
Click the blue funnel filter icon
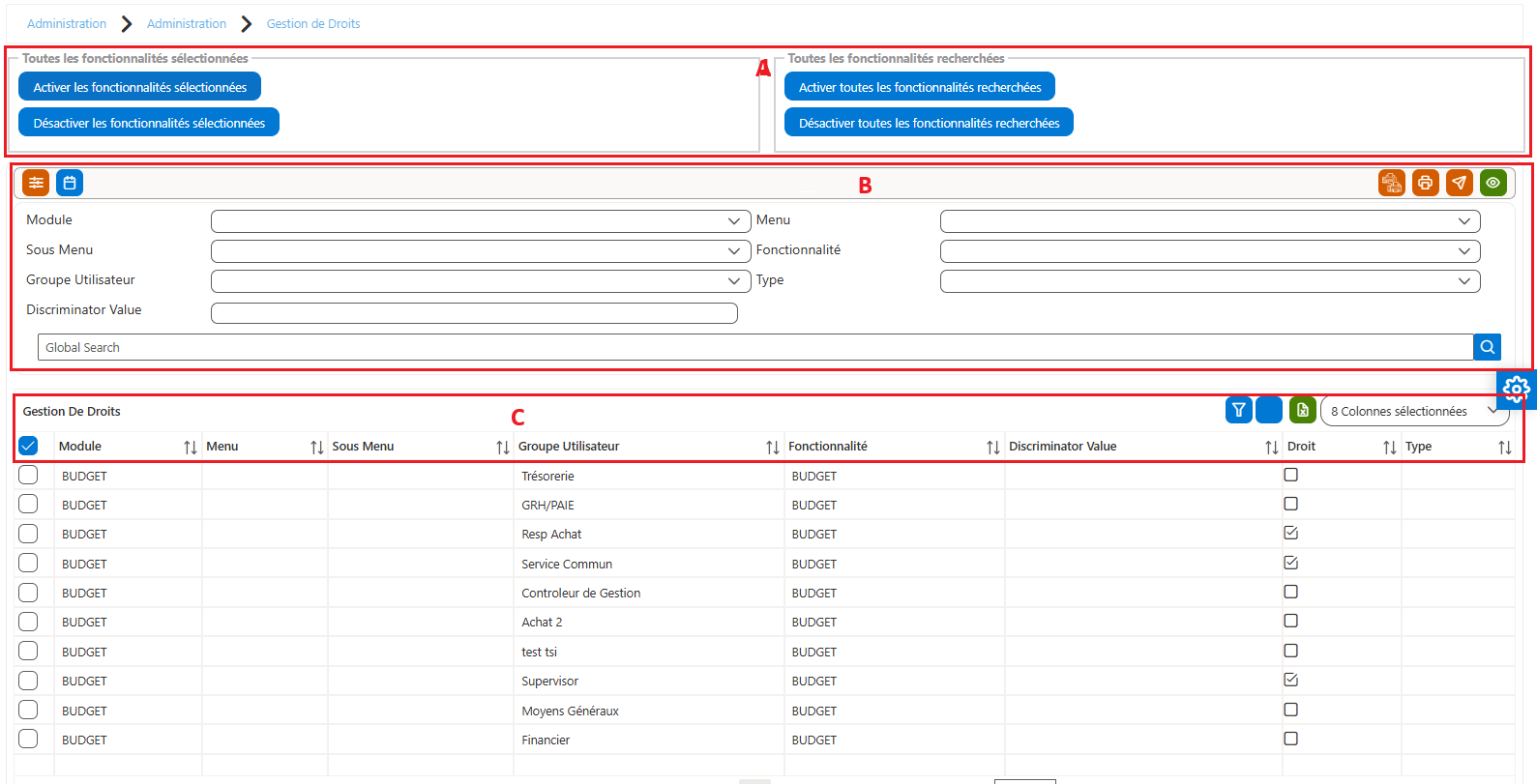(1239, 411)
